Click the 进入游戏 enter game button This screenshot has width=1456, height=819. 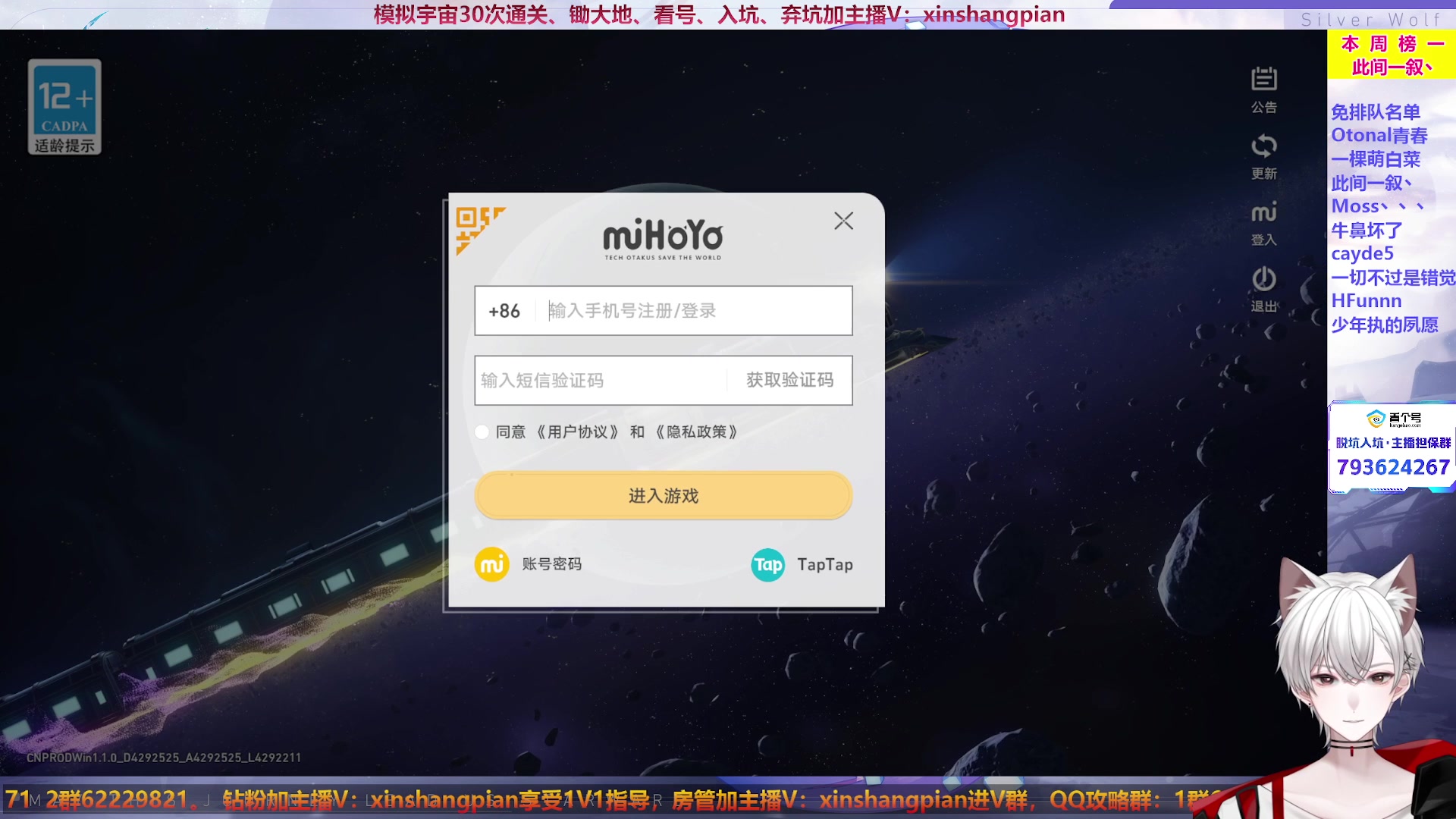[664, 496]
